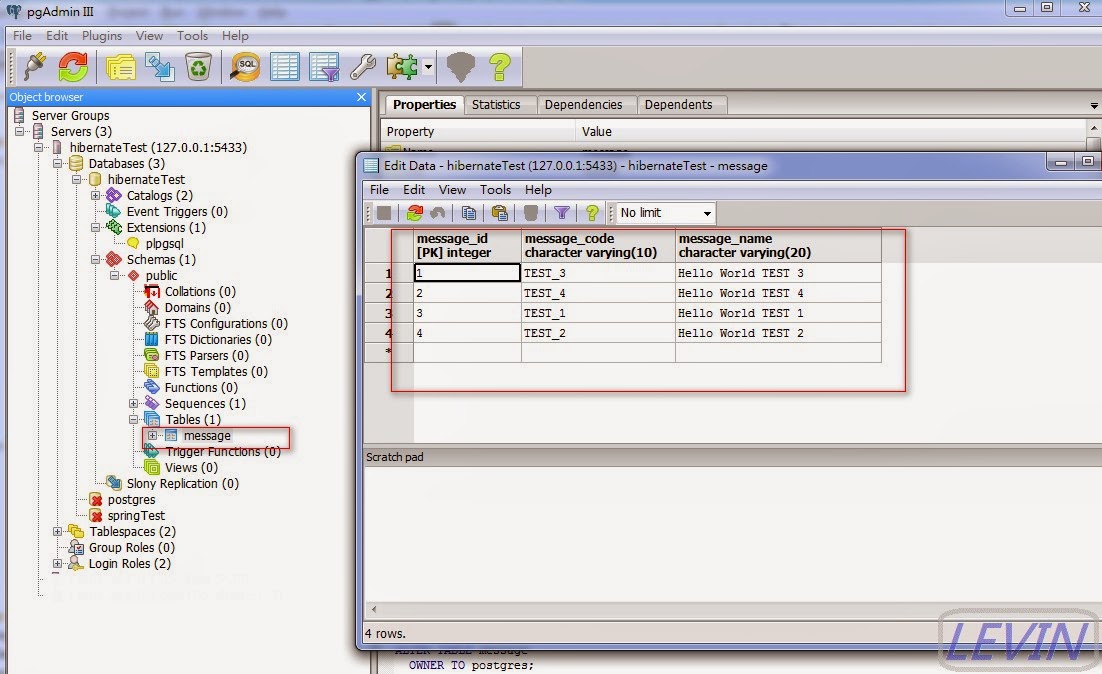The image size is (1102, 674).
Task: Click Paste icon in Edit Data toolbar
Action: (x=500, y=213)
